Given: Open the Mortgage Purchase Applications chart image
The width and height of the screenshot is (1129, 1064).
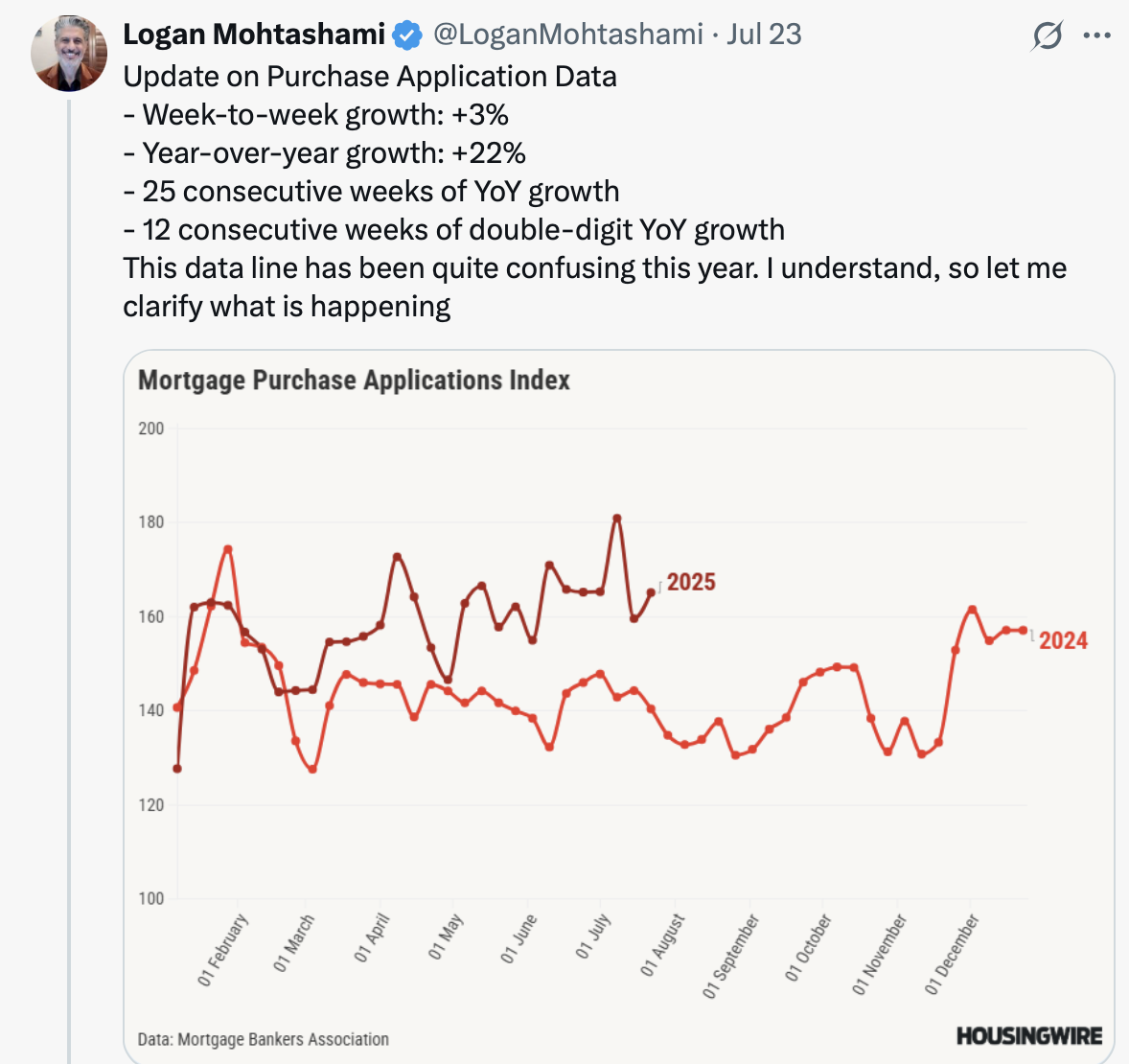Looking at the screenshot, I should pyautogui.click(x=619, y=707).
